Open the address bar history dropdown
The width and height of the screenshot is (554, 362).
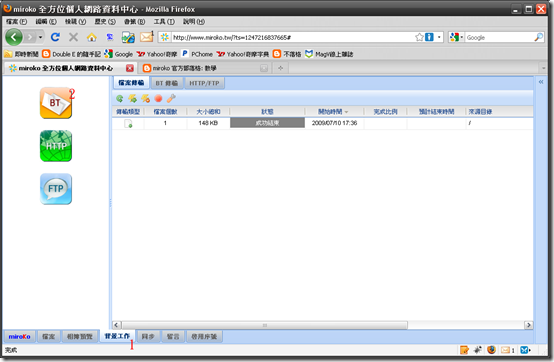pos(439,37)
